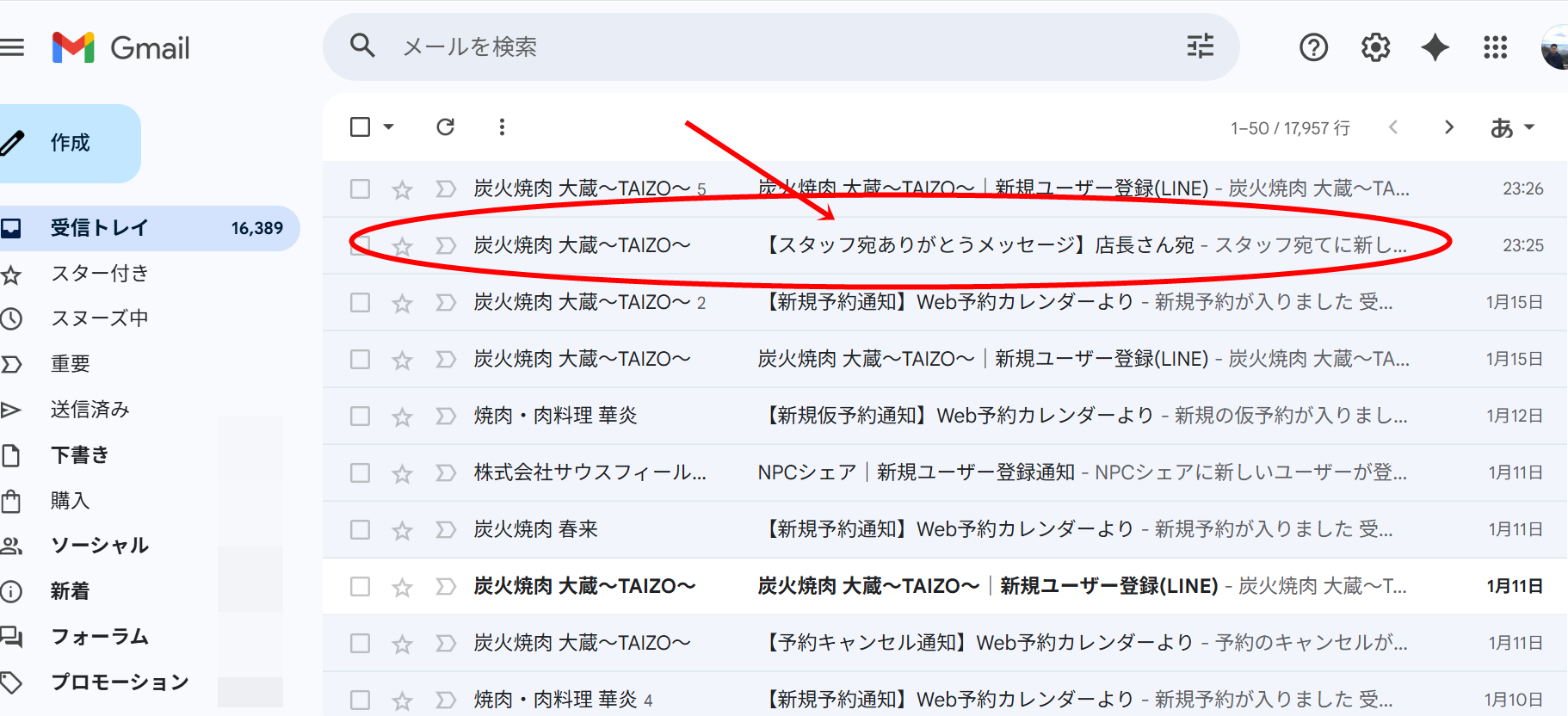
Task: Open Settings gear icon
Action: point(1375,47)
